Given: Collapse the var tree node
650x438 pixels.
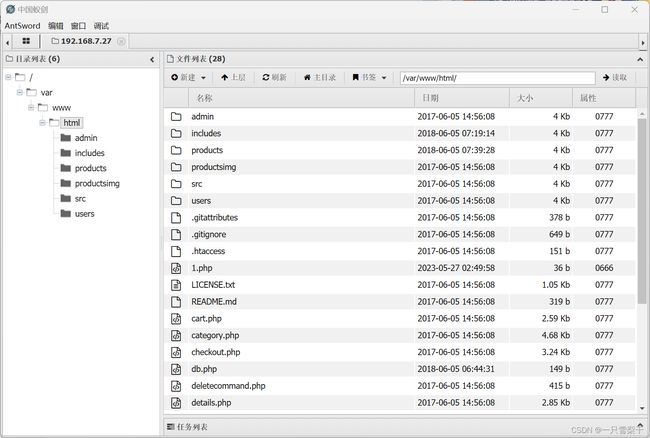Looking at the screenshot, I should click(20, 92).
